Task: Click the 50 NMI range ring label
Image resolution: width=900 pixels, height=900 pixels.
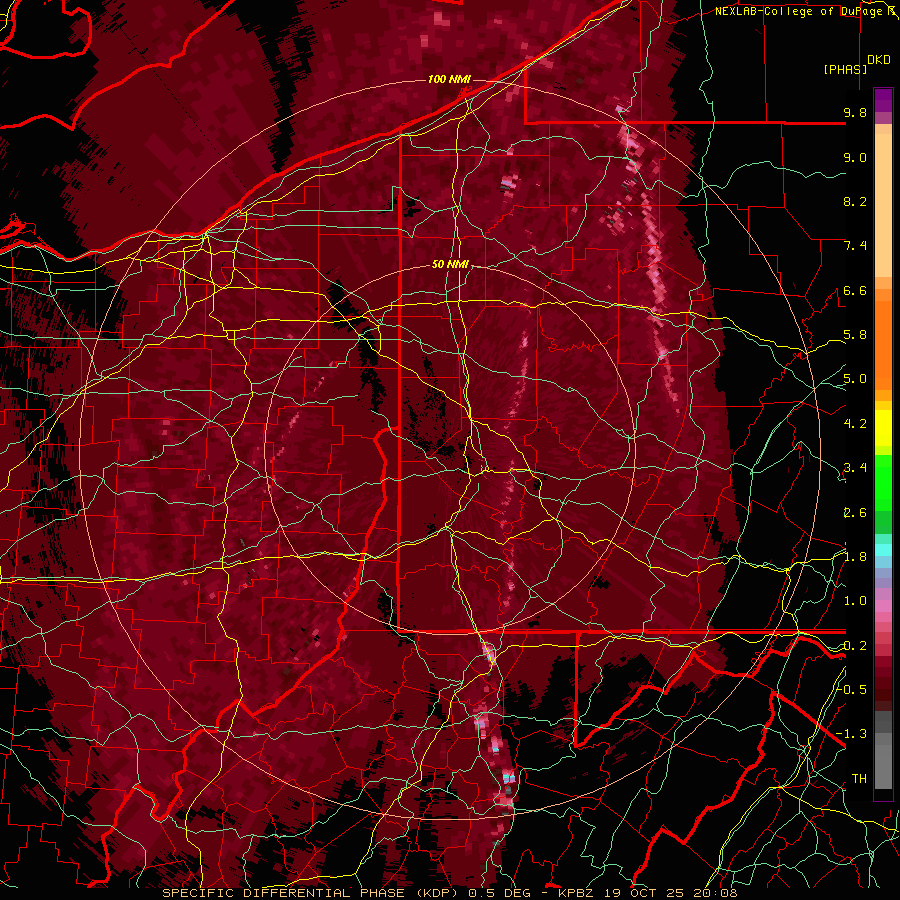Action: (x=450, y=265)
